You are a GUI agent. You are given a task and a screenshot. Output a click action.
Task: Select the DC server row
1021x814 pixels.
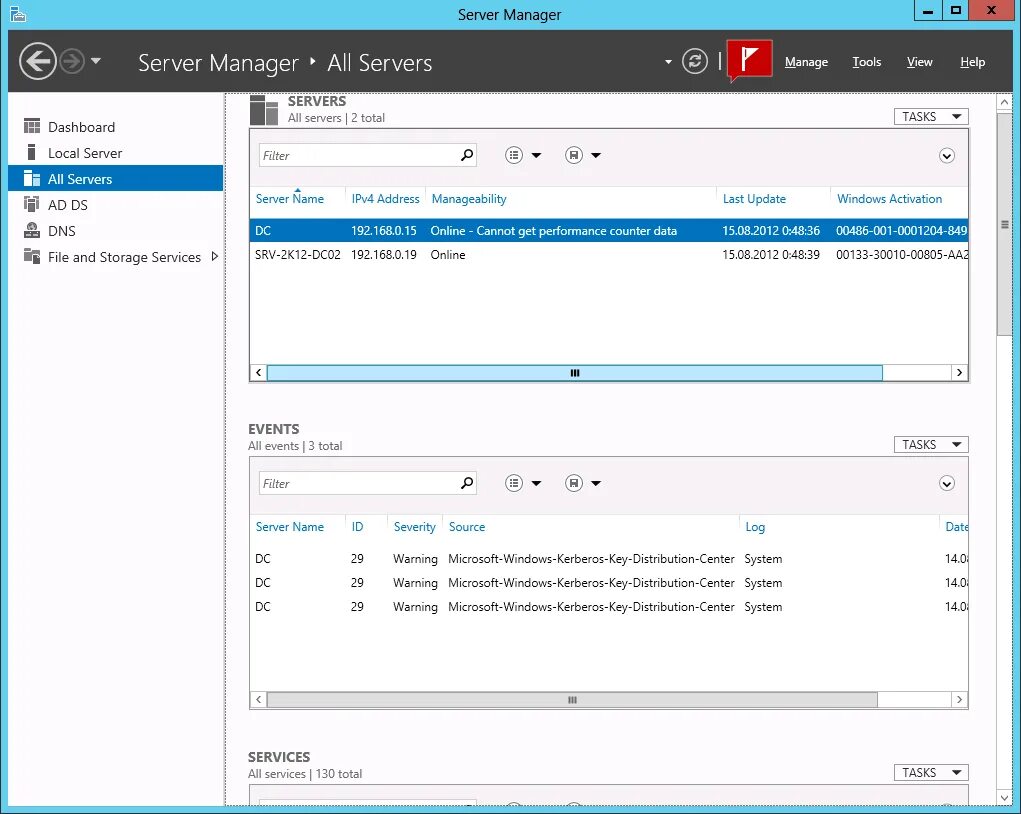point(609,231)
